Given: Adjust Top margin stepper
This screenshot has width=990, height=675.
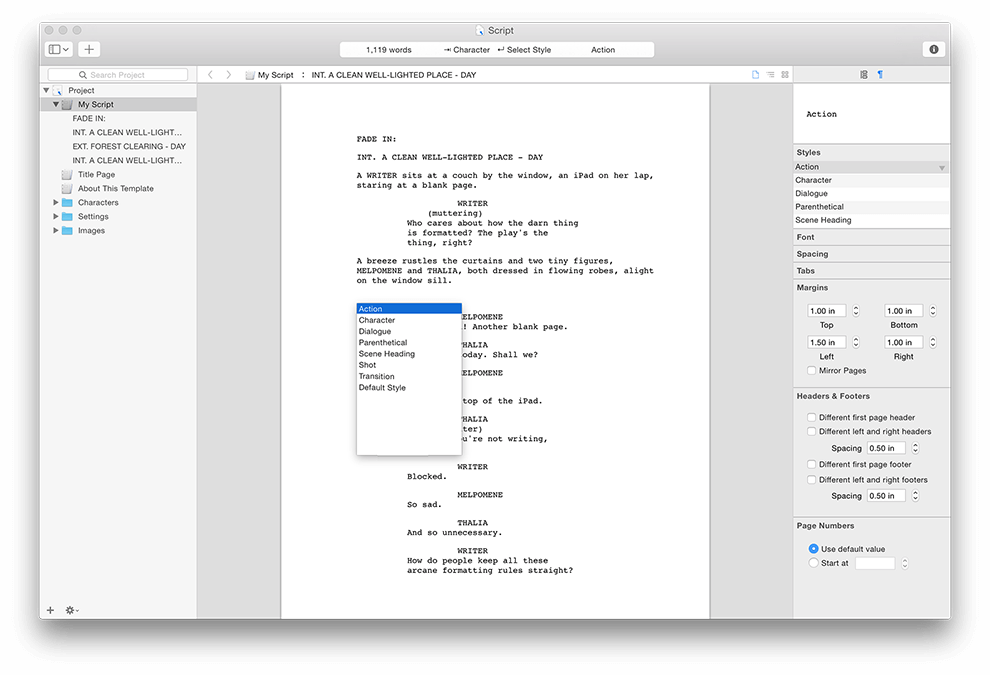Looking at the screenshot, I should click(x=856, y=311).
